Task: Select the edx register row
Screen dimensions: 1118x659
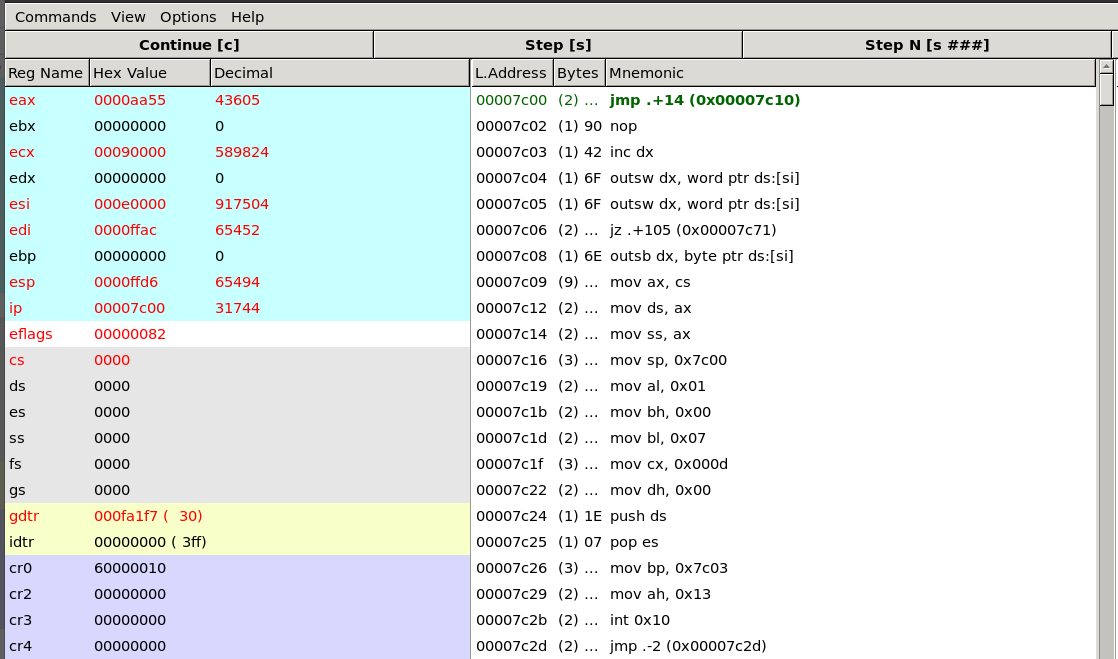Action: point(237,178)
